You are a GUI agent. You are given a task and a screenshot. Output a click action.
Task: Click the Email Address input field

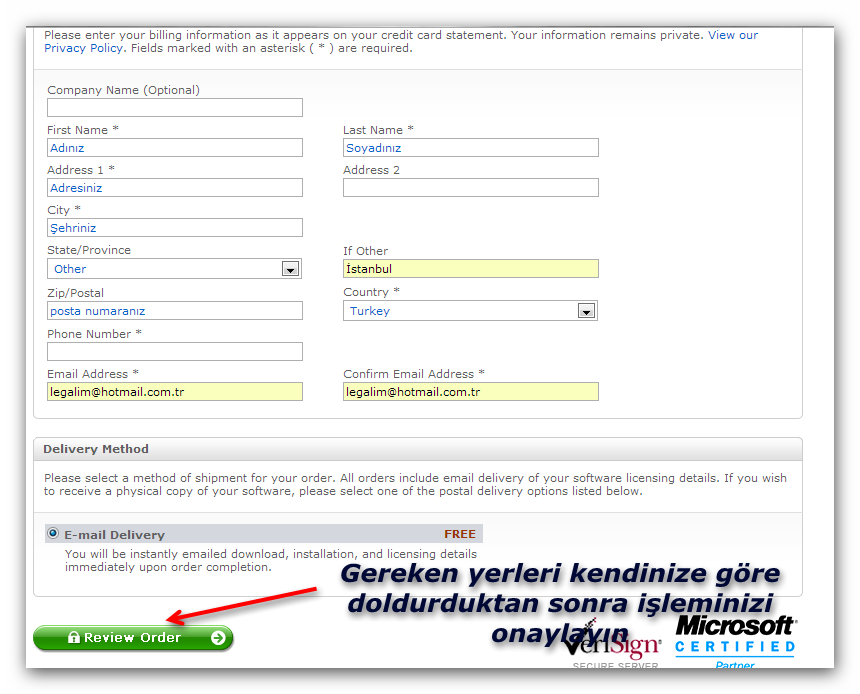[174, 392]
